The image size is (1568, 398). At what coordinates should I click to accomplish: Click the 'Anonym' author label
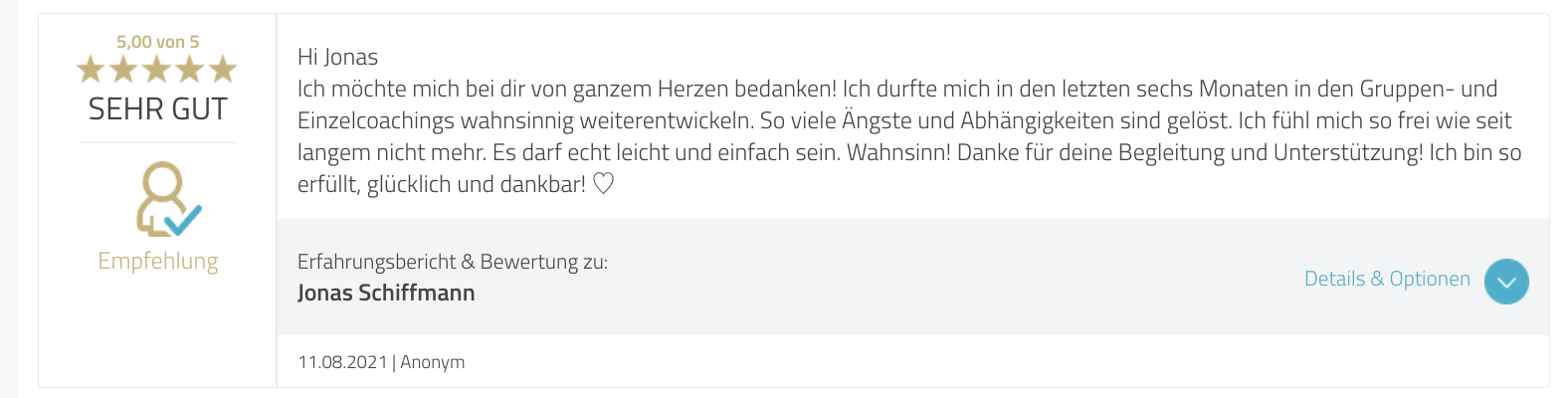point(433,362)
